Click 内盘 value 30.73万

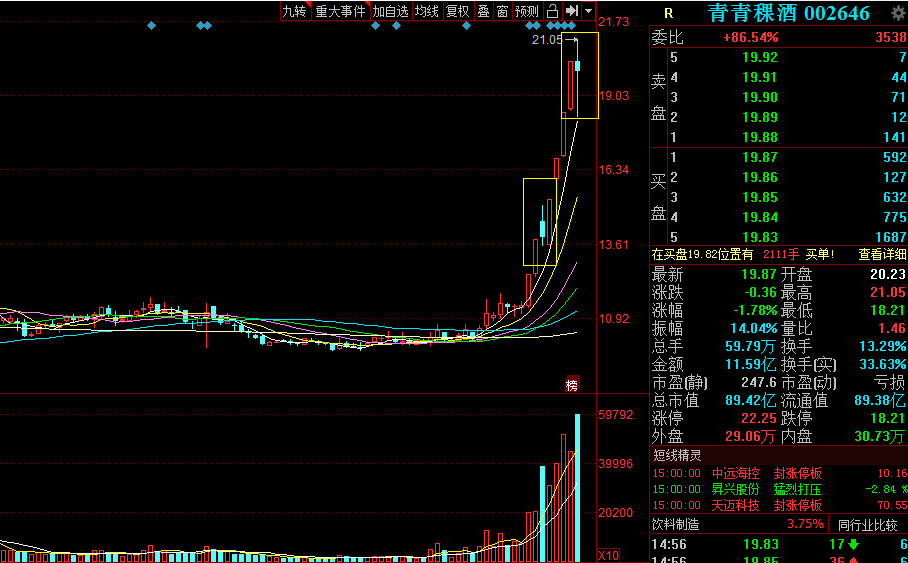point(880,436)
